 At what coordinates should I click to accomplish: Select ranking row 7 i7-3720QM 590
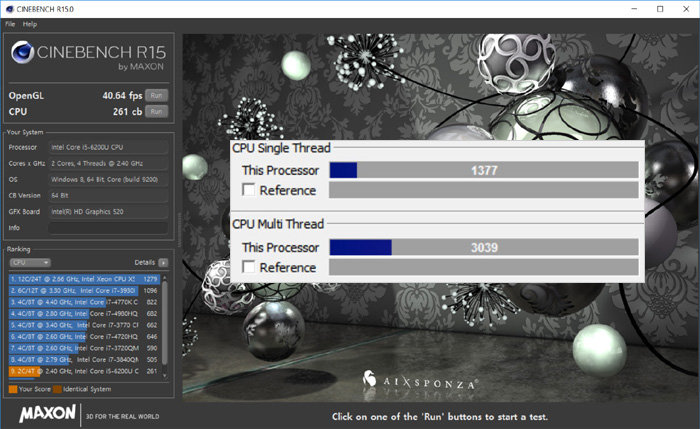[x=84, y=348]
